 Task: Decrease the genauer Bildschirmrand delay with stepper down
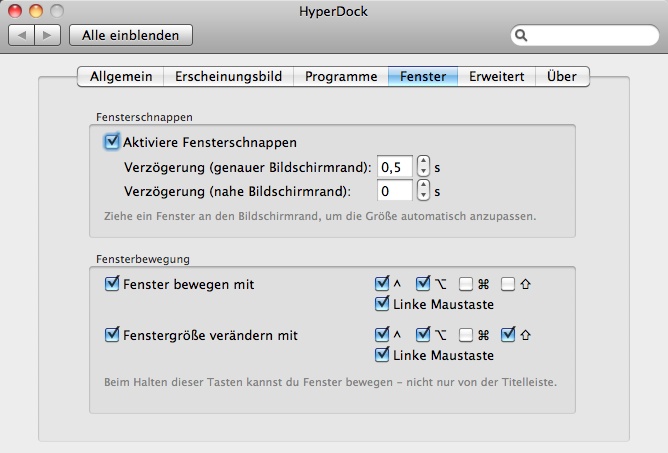pos(423,171)
